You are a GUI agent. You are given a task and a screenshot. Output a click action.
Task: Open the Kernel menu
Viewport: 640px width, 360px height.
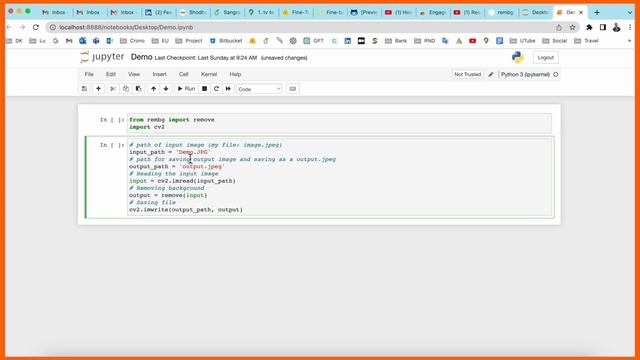(209, 74)
